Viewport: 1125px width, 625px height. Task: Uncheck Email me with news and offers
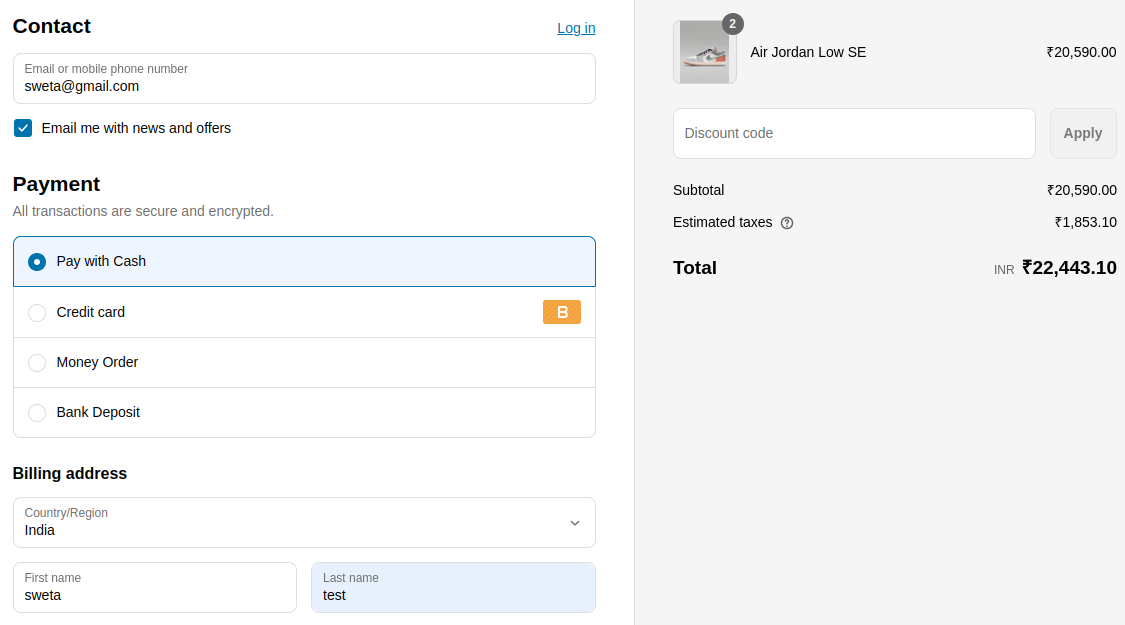click(x=23, y=128)
